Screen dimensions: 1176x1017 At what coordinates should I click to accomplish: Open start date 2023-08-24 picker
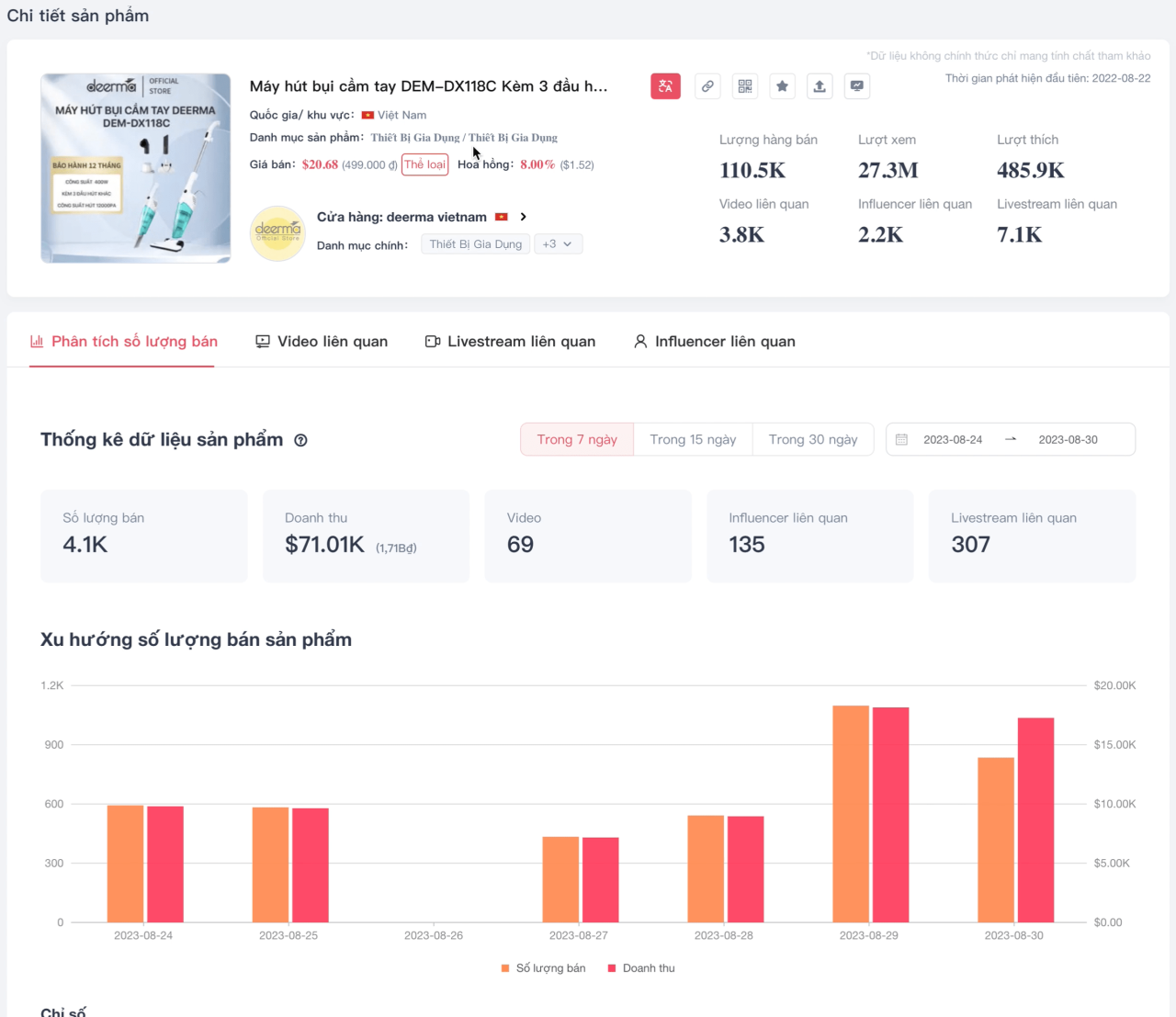tap(953, 440)
